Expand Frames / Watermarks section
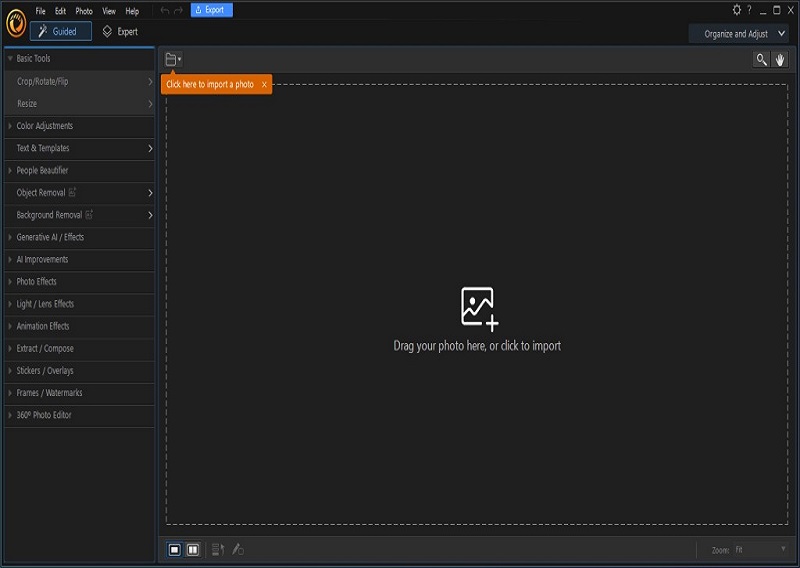800x568 pixels. 80,392
